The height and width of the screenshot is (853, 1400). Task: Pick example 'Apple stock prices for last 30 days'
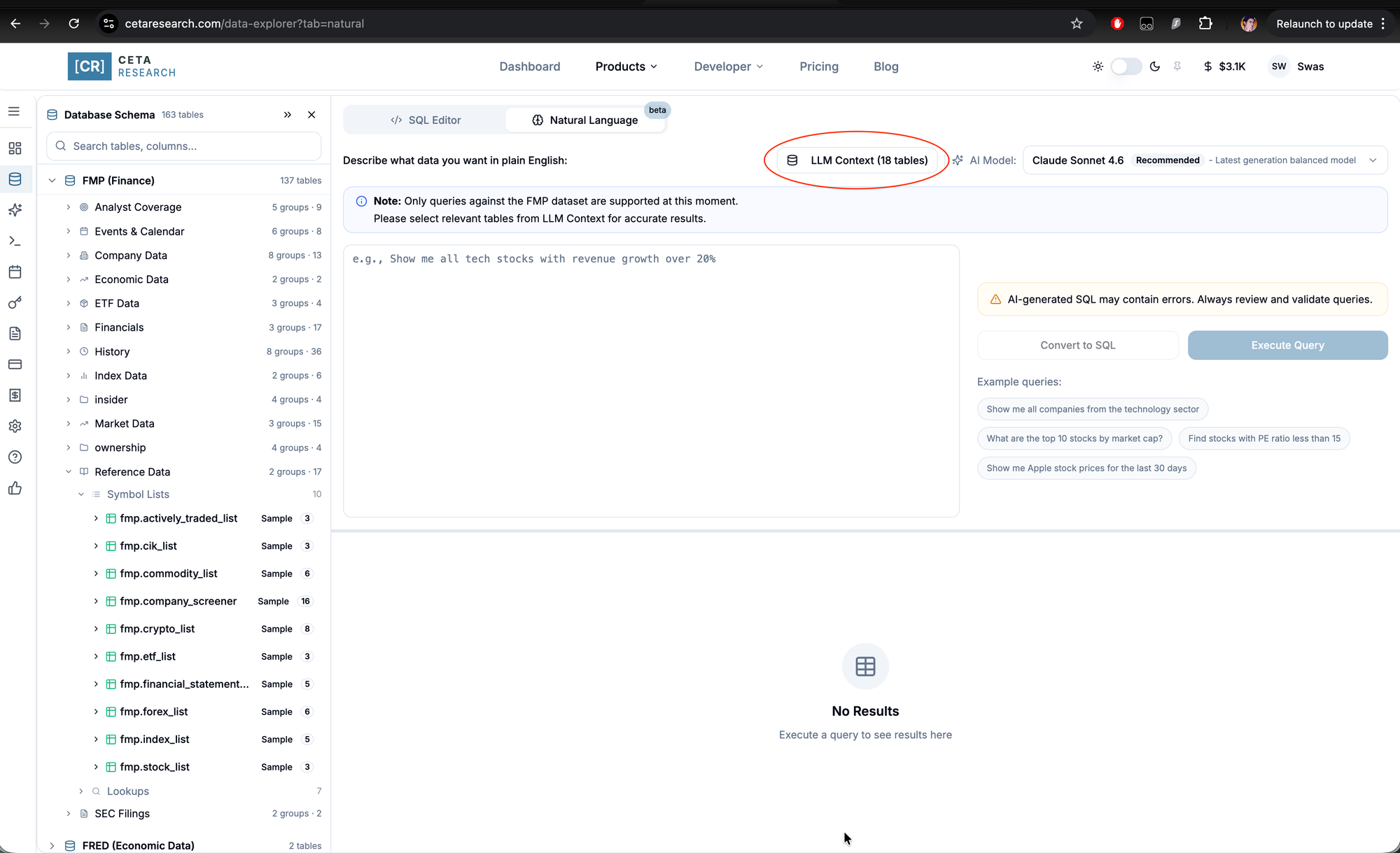click(x=1086, y=468)
